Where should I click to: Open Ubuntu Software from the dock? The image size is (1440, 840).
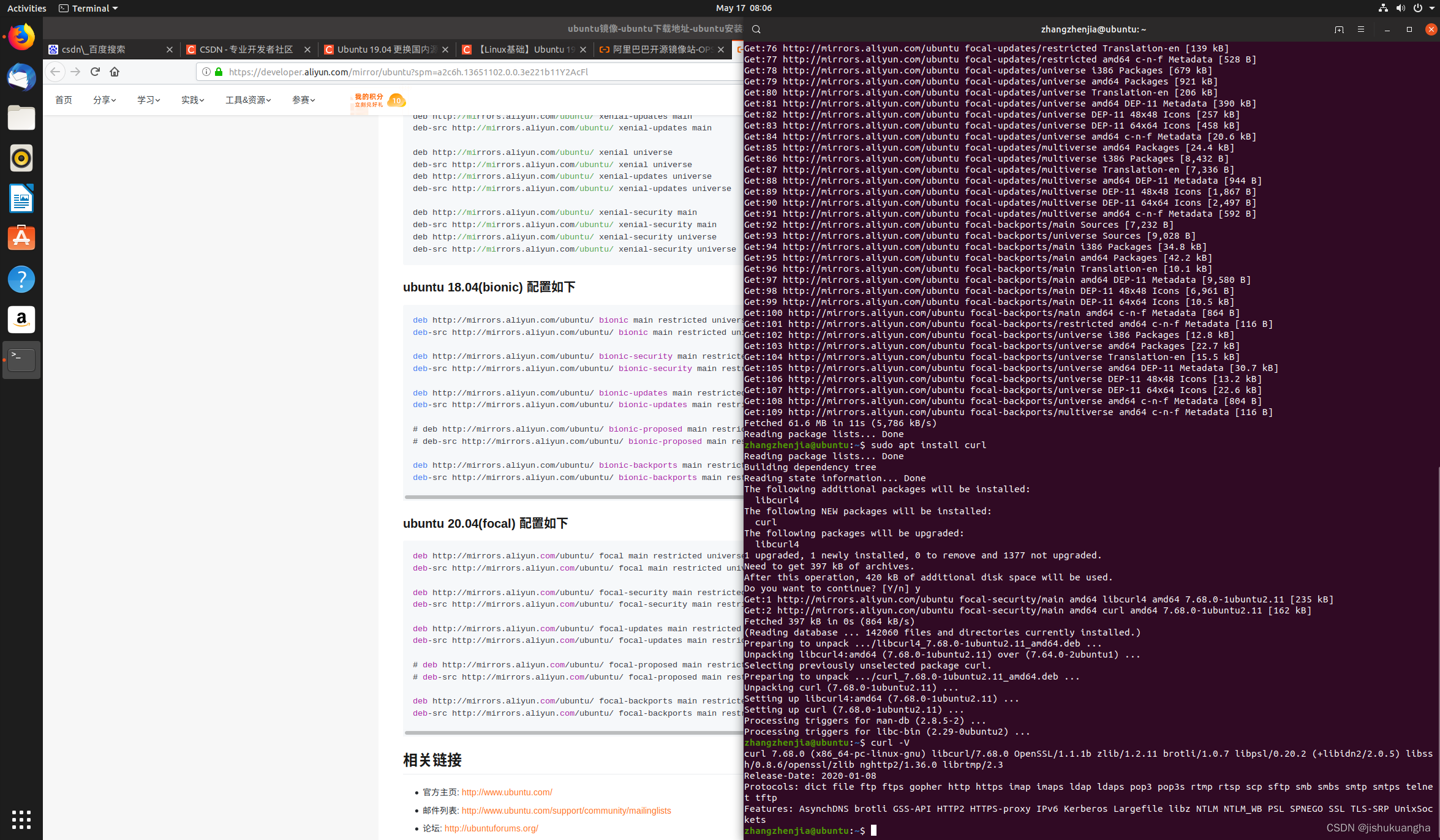pyautogui.click(x=21, y=239)
